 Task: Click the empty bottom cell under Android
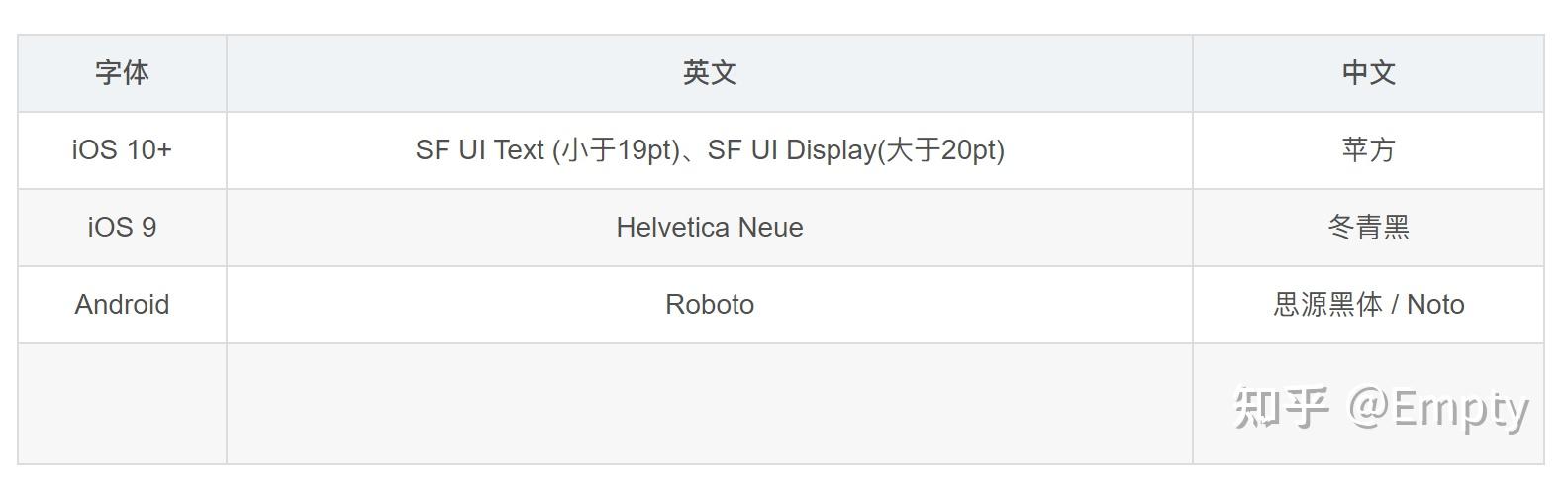click(x=122, y=404)
